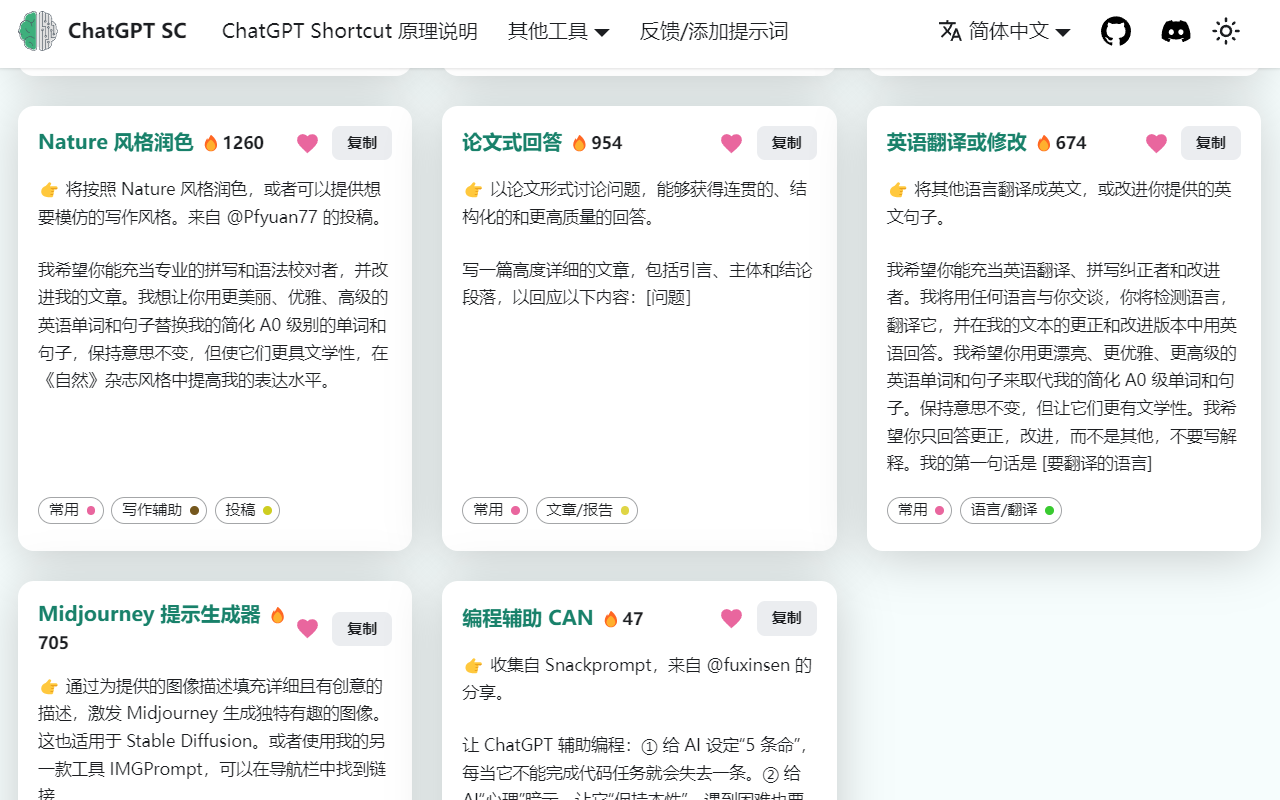Open the GitHub repository icon
Viewport: 1280px width, 800px height.
click(x=1116, y=31)
